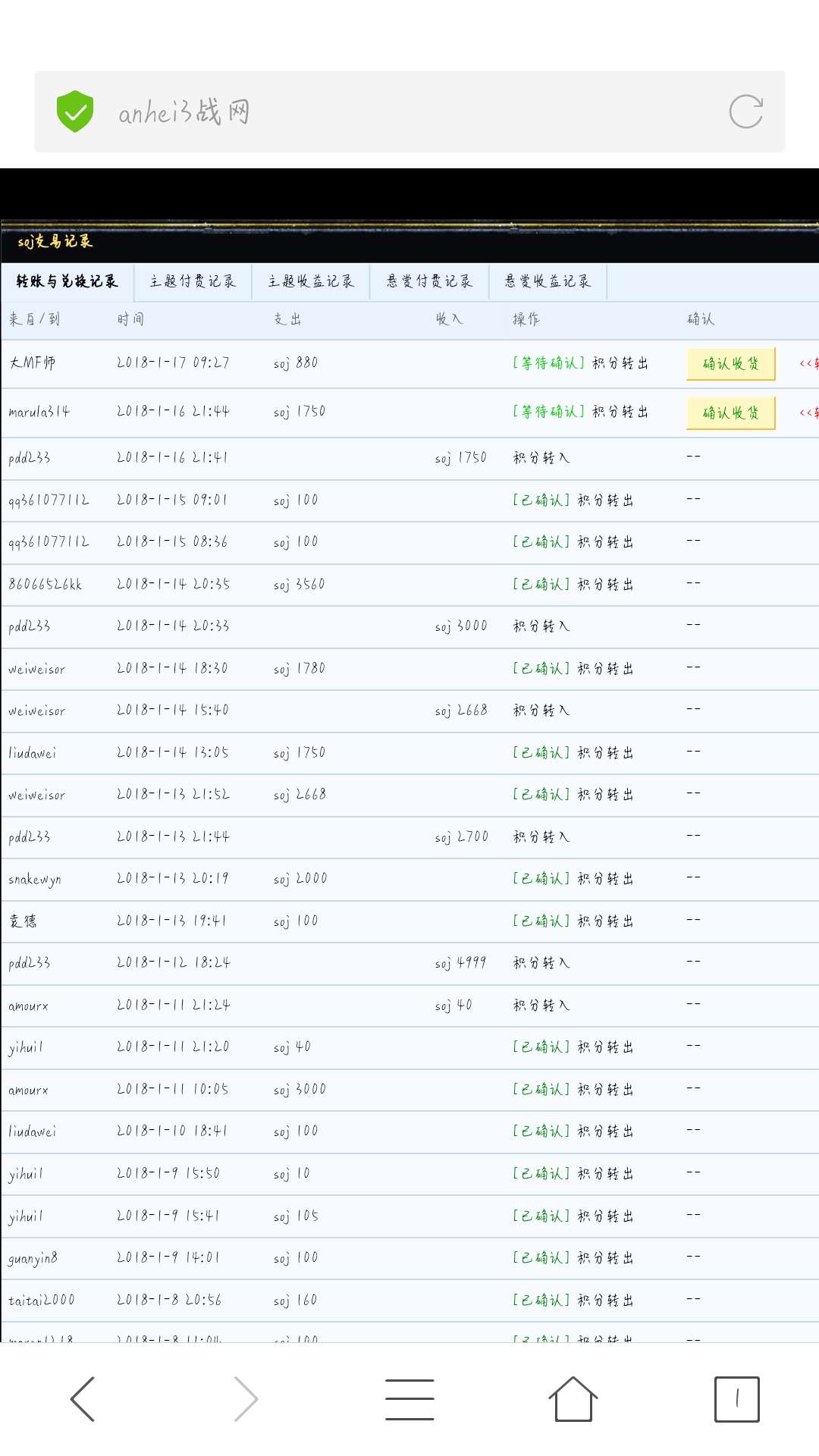Tap the green security shield icon
The image size is (819, 1456).
[75, 111]
